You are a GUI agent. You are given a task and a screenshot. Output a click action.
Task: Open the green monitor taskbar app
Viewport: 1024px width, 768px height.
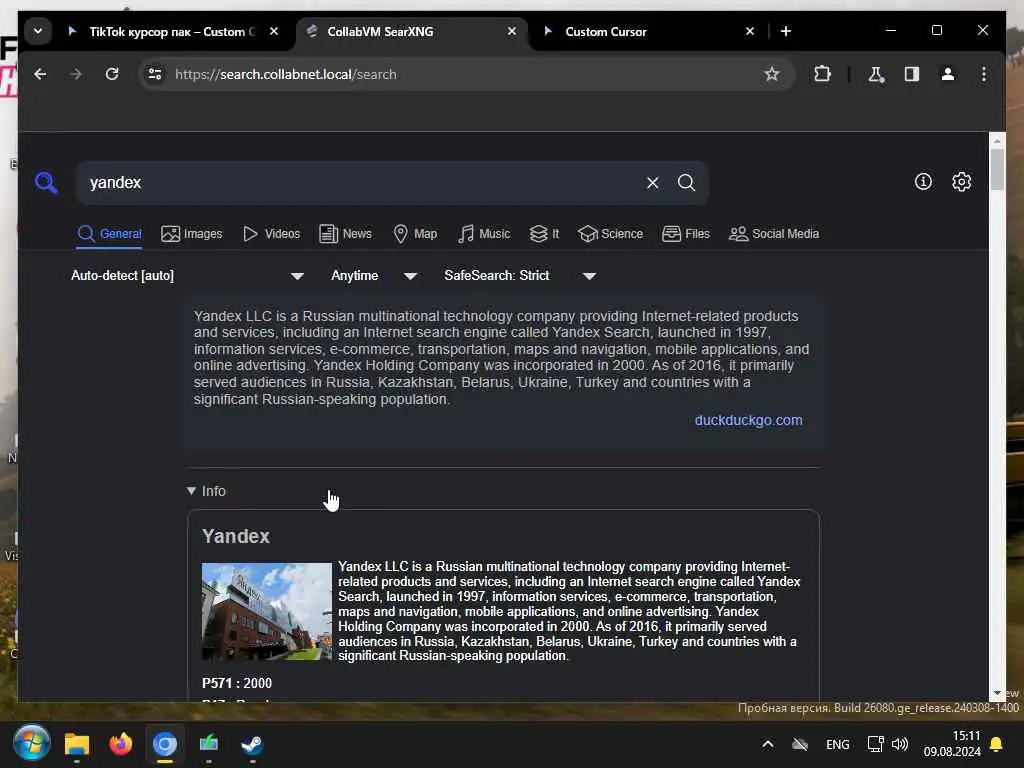point(208,744)
